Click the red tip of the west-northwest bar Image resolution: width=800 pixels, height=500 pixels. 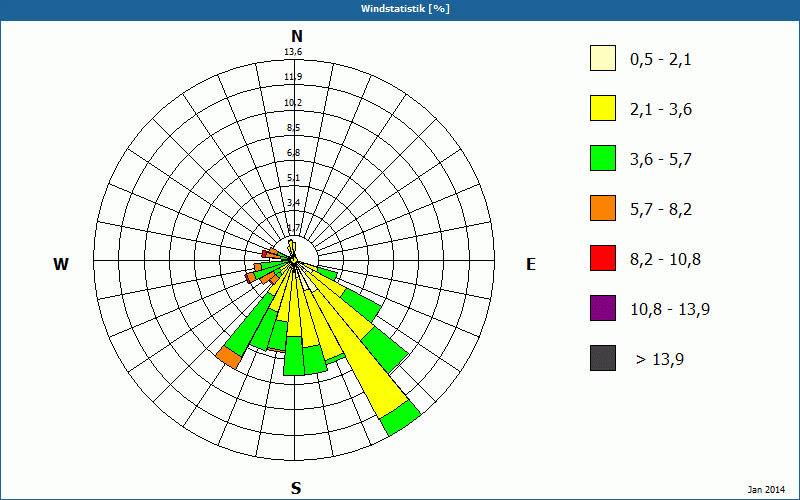tap(264, 254)
